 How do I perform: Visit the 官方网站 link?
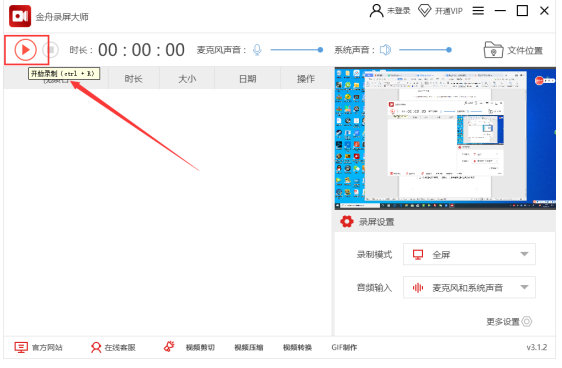coord(38,347)
